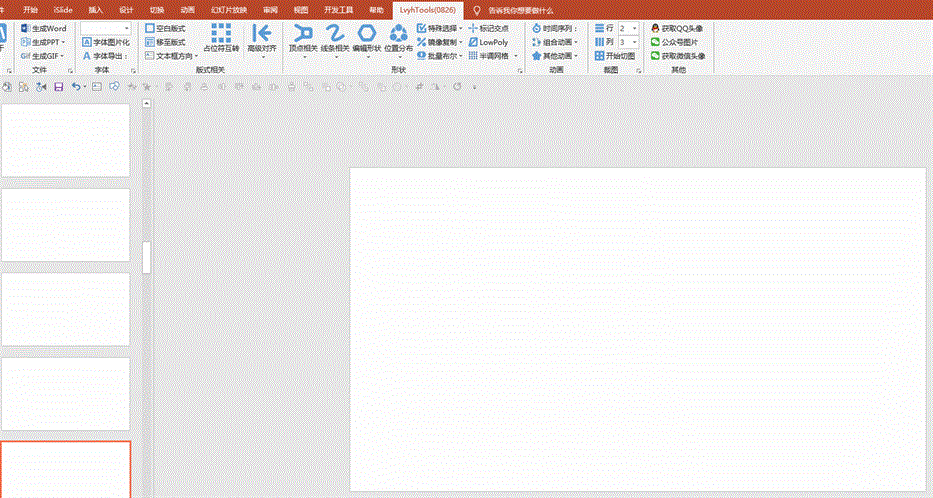Switch to the iSlide tab
Viewport: 933px width, 498px height.
(x=63, y=9)
